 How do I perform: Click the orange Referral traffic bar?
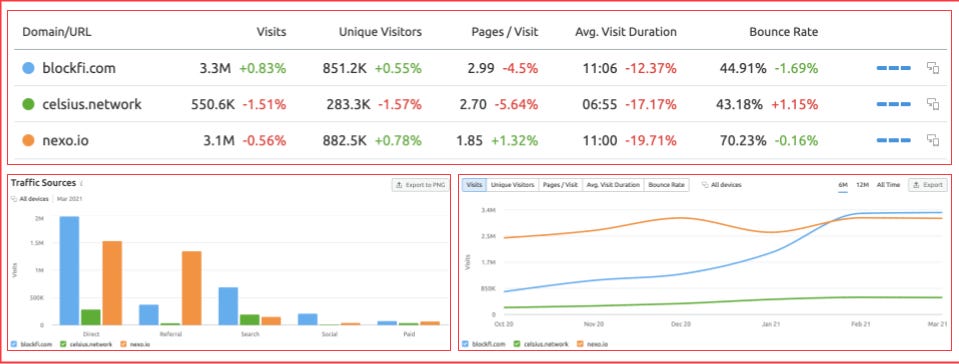191,288
